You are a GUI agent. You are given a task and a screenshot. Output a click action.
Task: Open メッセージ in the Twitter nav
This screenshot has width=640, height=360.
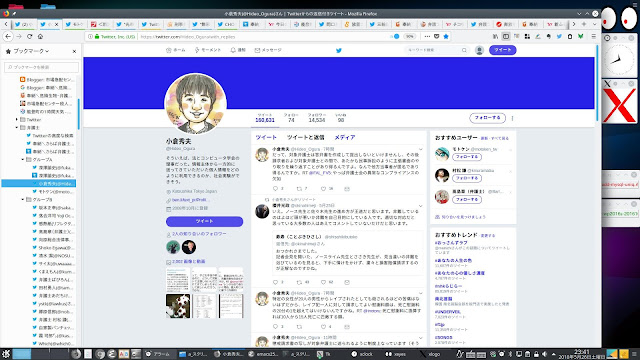click(268, 50)
